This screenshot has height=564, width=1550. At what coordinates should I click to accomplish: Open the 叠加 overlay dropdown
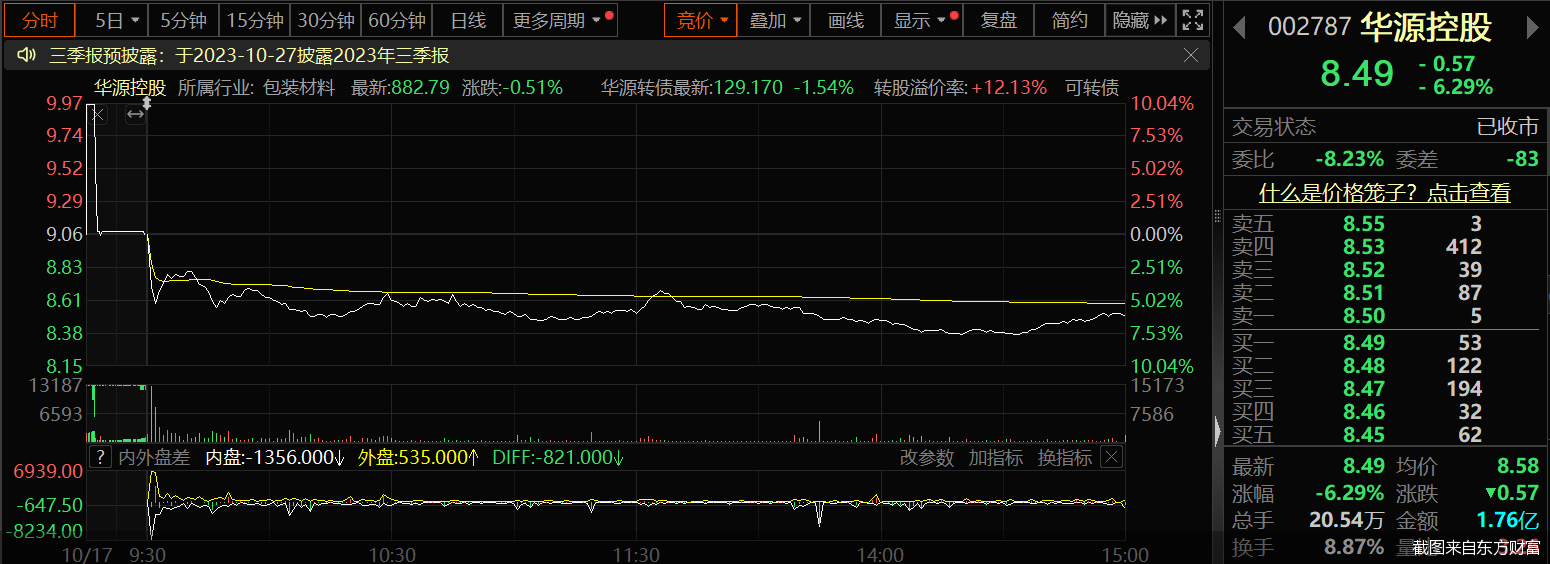(x=774, y=20)
